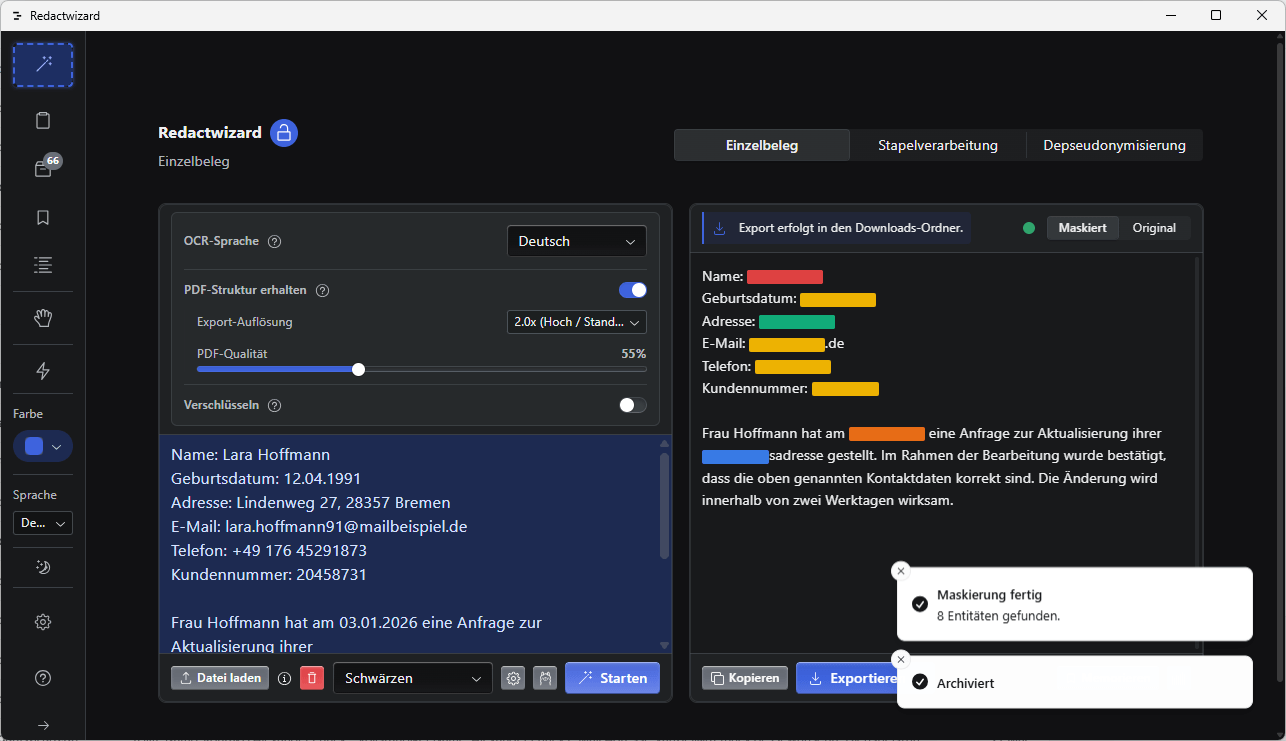The image size is (1286, 741).
Task: Open the indented list icon in sidebar
Action: click(43, 265)
